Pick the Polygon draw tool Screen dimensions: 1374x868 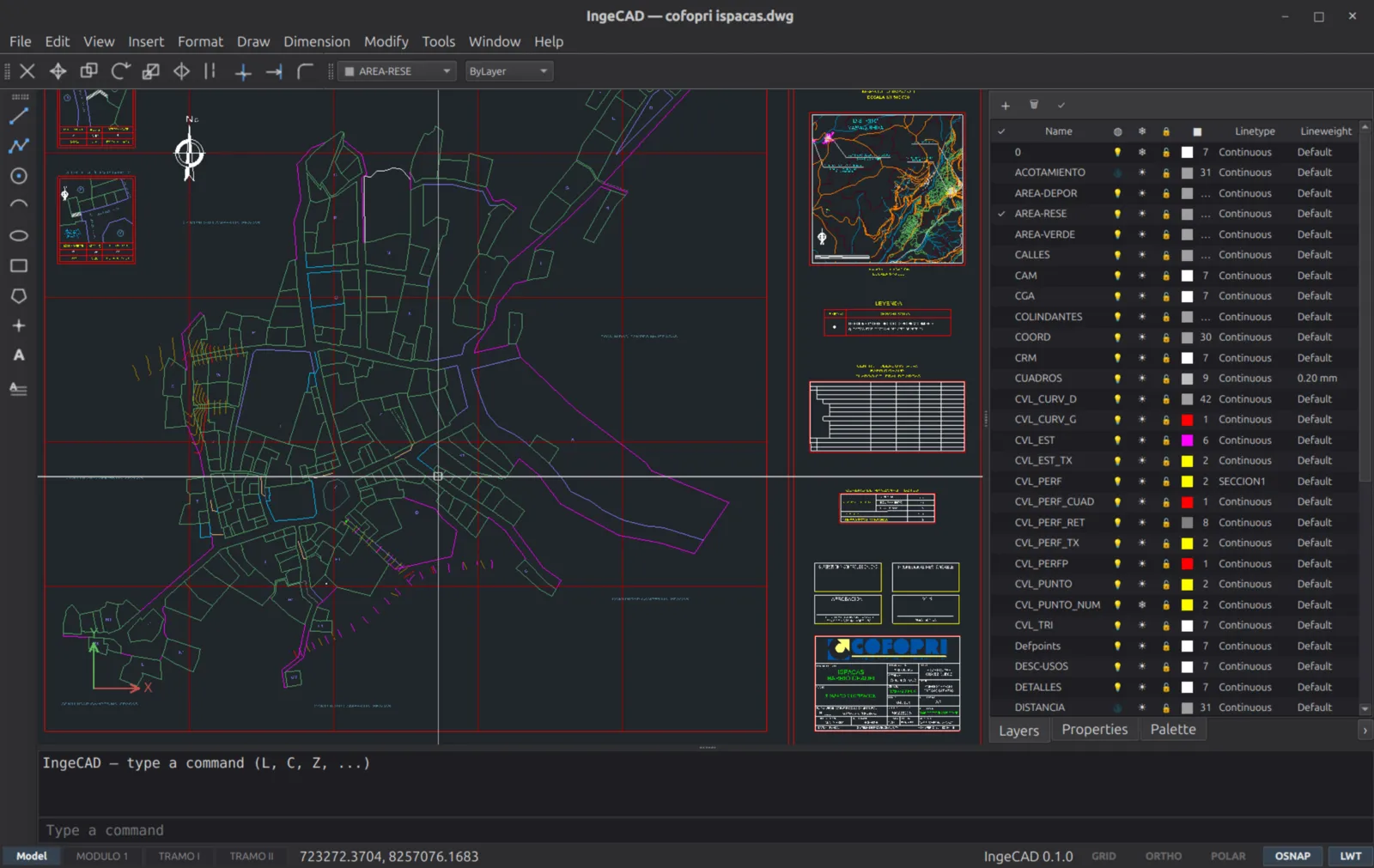pos(19,296)
